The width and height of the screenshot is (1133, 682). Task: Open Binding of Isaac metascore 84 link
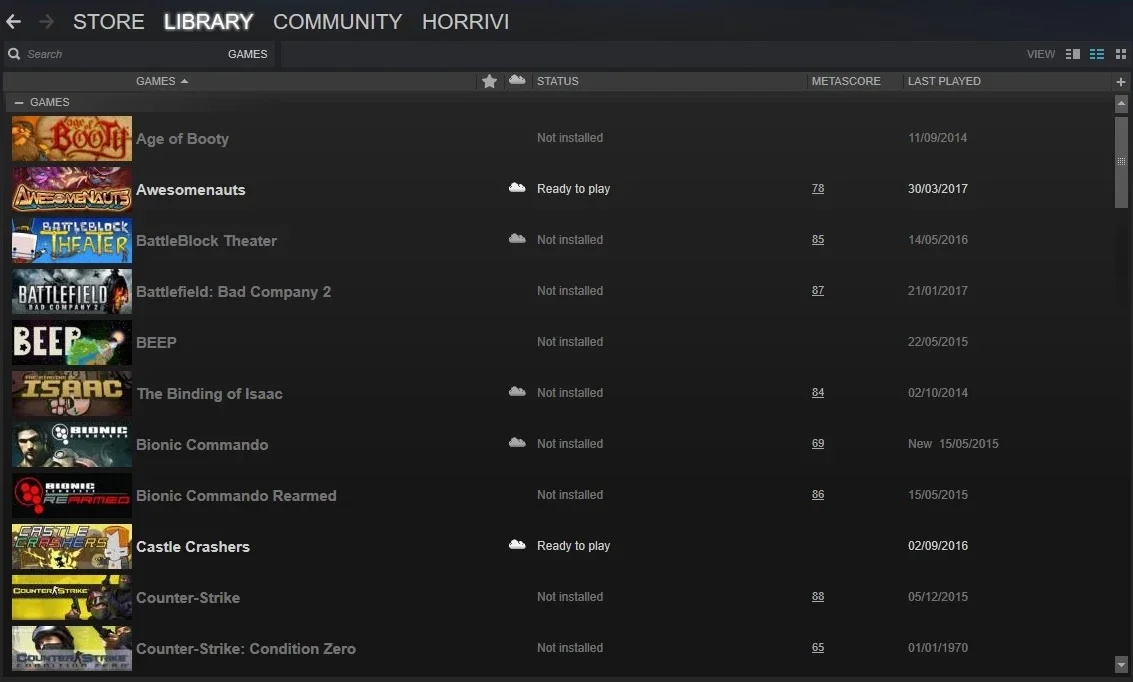(817, 393)
